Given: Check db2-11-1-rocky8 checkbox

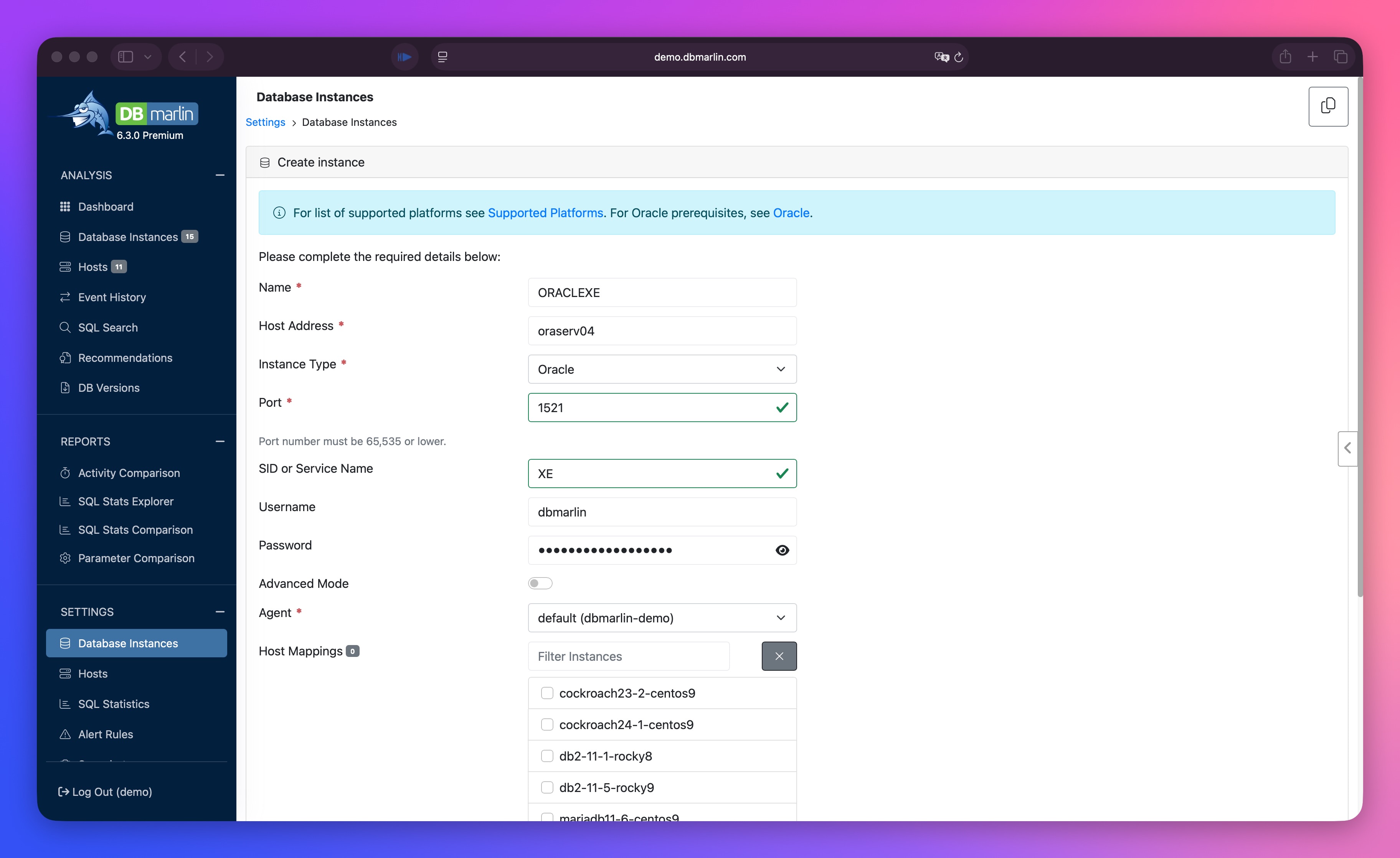Looking at the screenshot, I should click(x=546, y=756).
